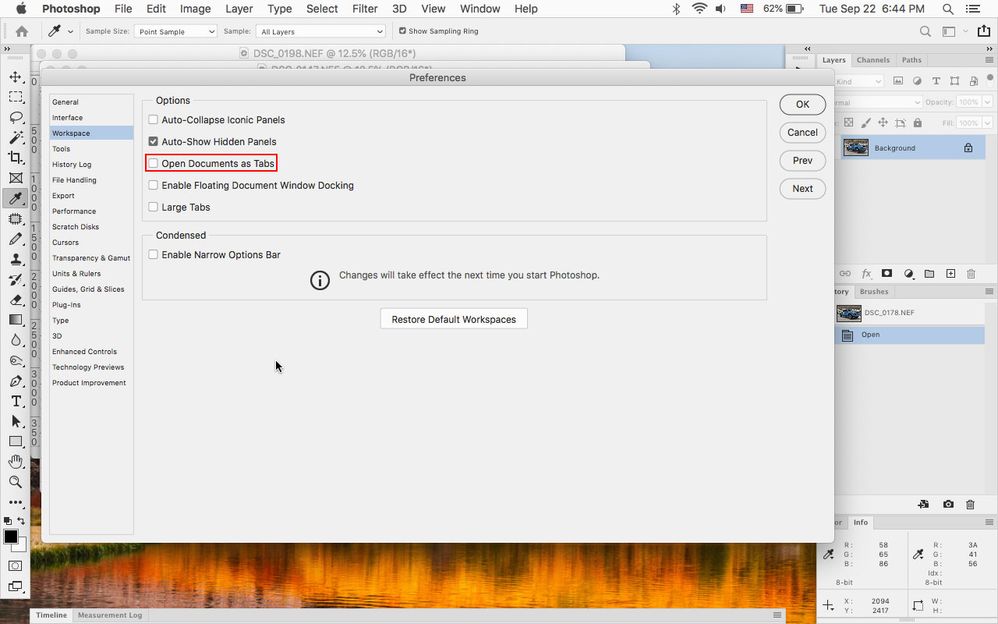The height and width of the screenshot is (624, 998).
Task: Select the Crop tool
Action: [x=15, y=157]
